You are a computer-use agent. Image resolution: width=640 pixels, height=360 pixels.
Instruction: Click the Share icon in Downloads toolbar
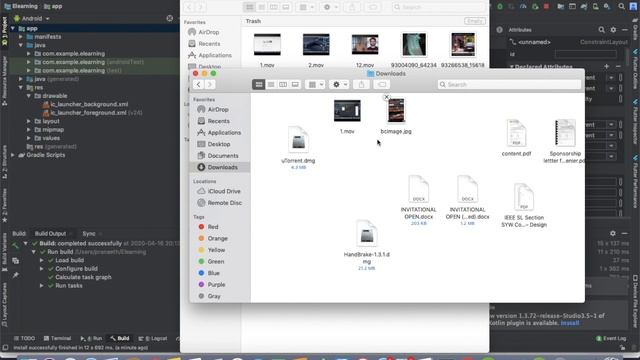pos(361,84)
